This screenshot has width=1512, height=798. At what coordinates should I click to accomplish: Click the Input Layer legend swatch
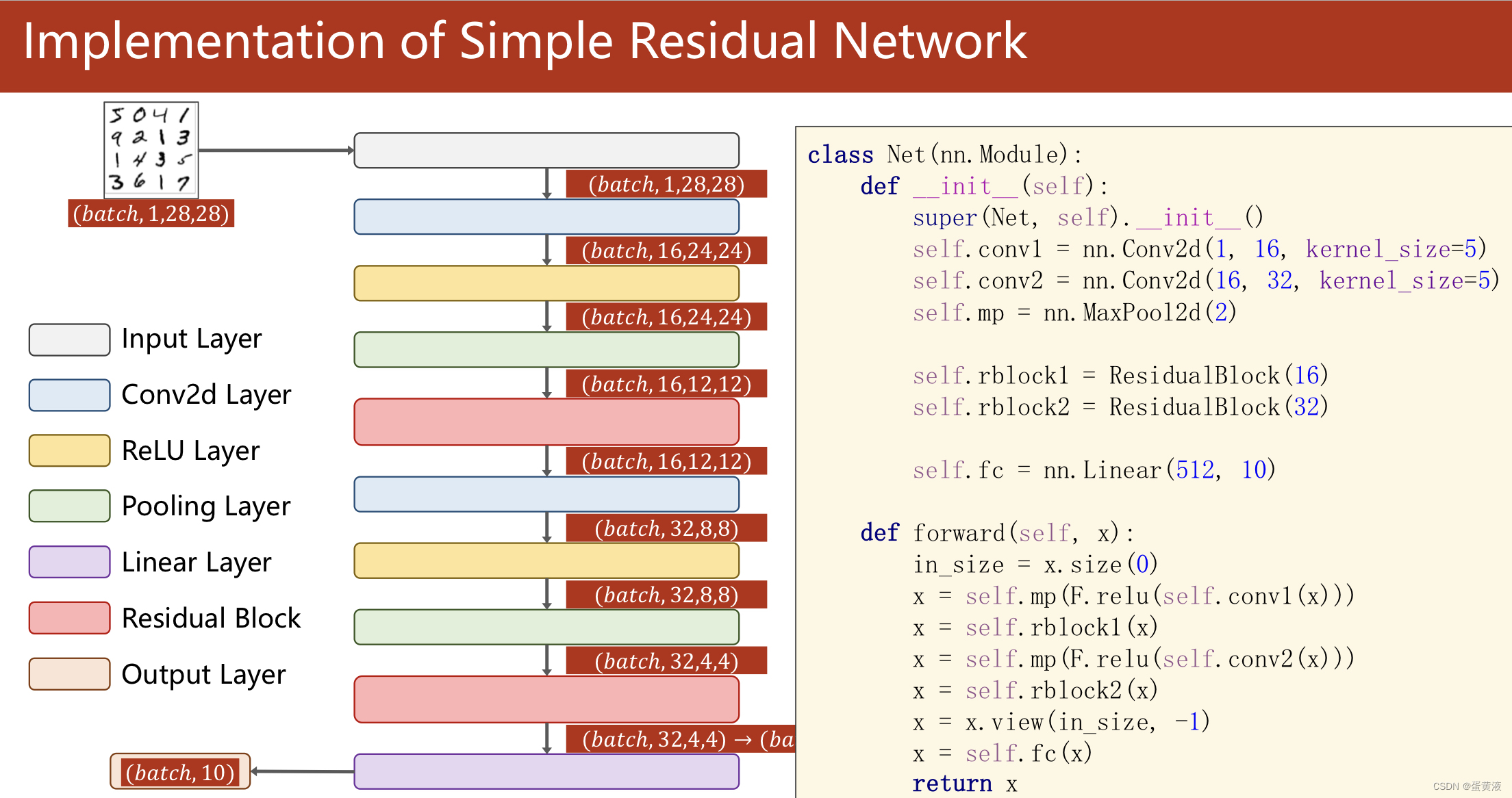tap(69, 339)
